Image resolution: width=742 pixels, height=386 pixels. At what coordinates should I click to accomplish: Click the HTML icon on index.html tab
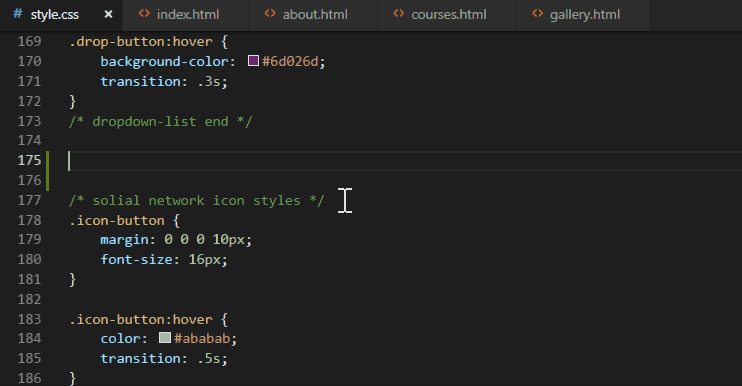144,14
